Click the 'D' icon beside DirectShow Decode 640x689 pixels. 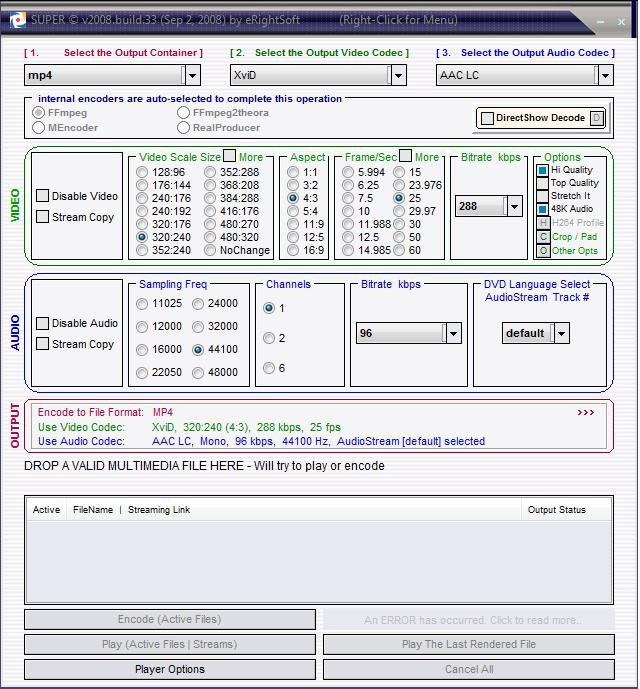(x=597, y=118)
